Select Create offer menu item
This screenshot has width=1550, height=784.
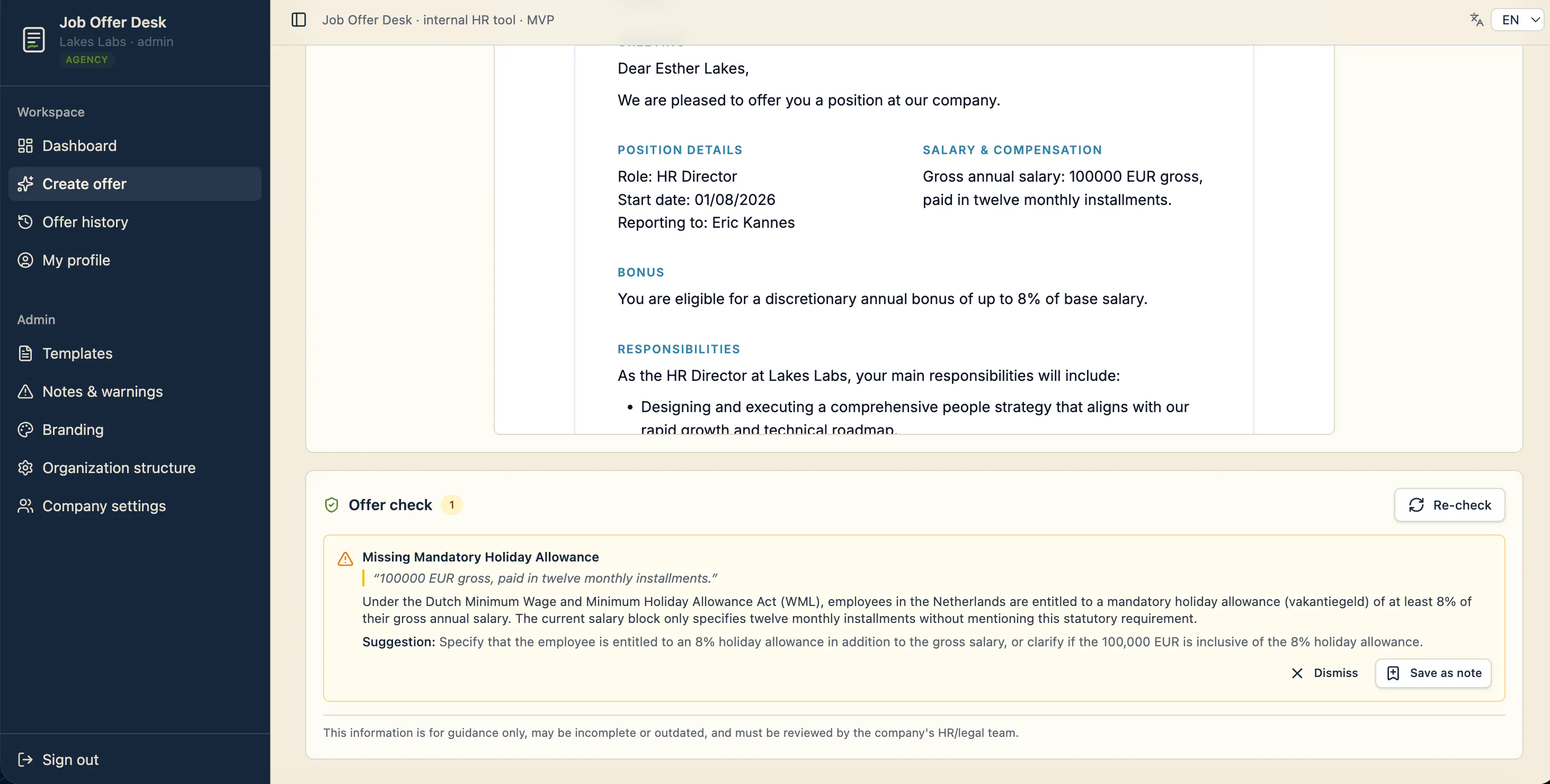[135, 183]
